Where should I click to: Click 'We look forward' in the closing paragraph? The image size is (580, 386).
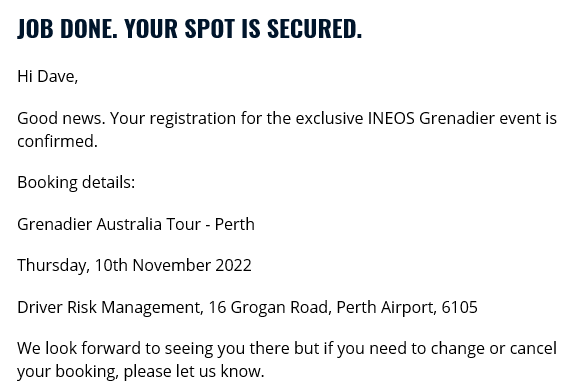click(79, 348)
